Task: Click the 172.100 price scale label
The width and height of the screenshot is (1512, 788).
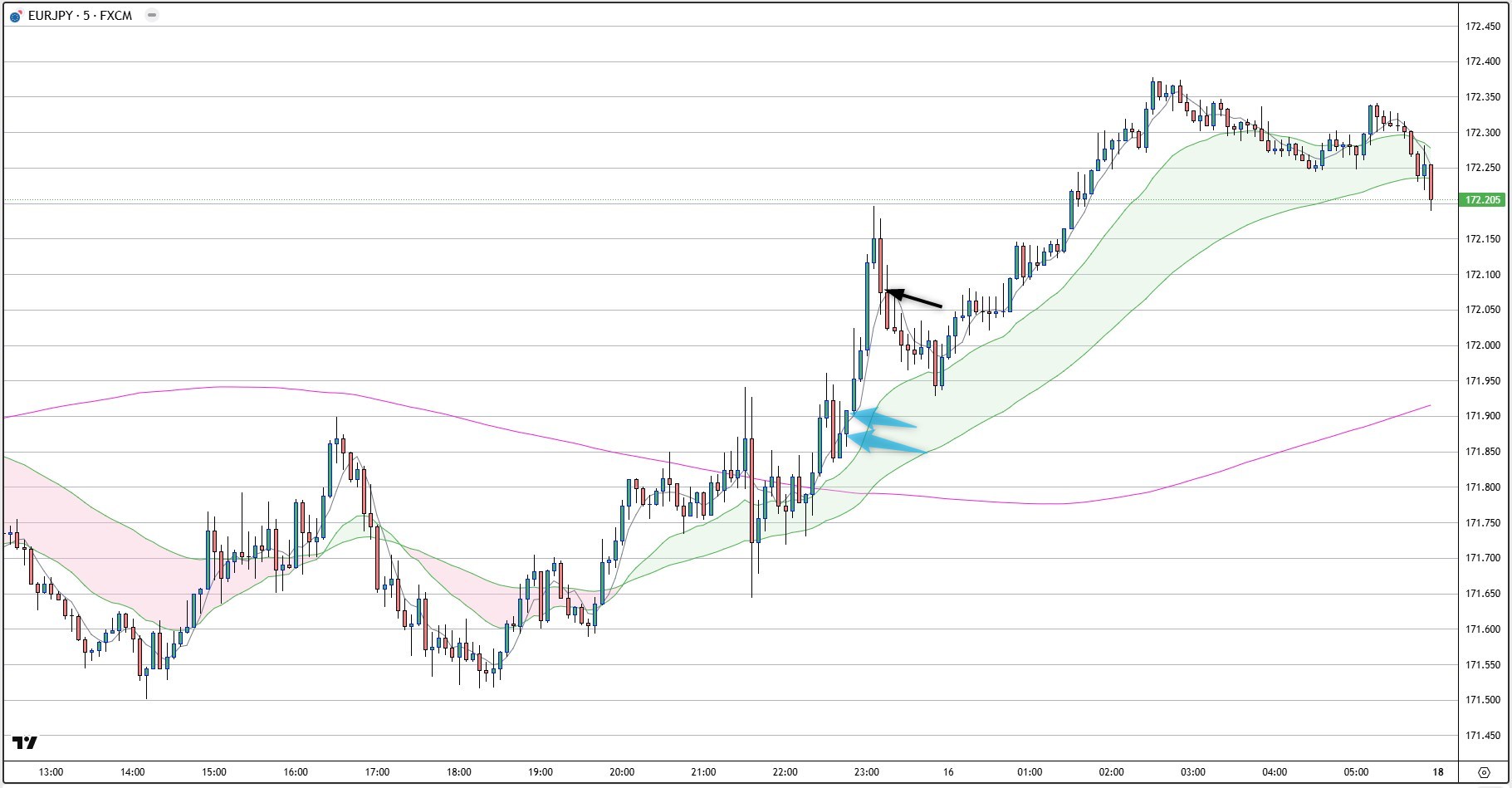Action: (x=1482, y=275)
